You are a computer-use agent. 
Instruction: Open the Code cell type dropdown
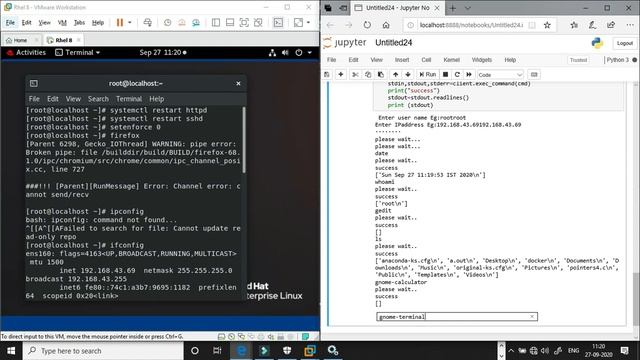click(500, 75)
